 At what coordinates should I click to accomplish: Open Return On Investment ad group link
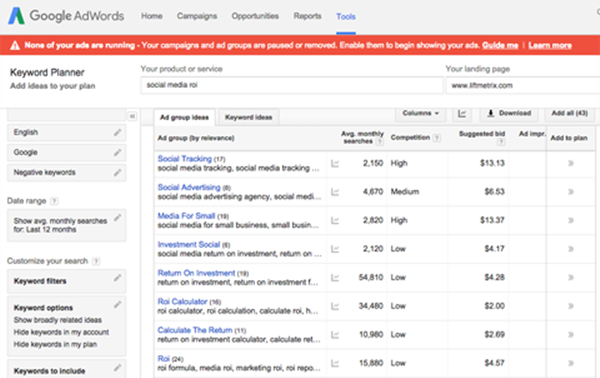(196, 273)
